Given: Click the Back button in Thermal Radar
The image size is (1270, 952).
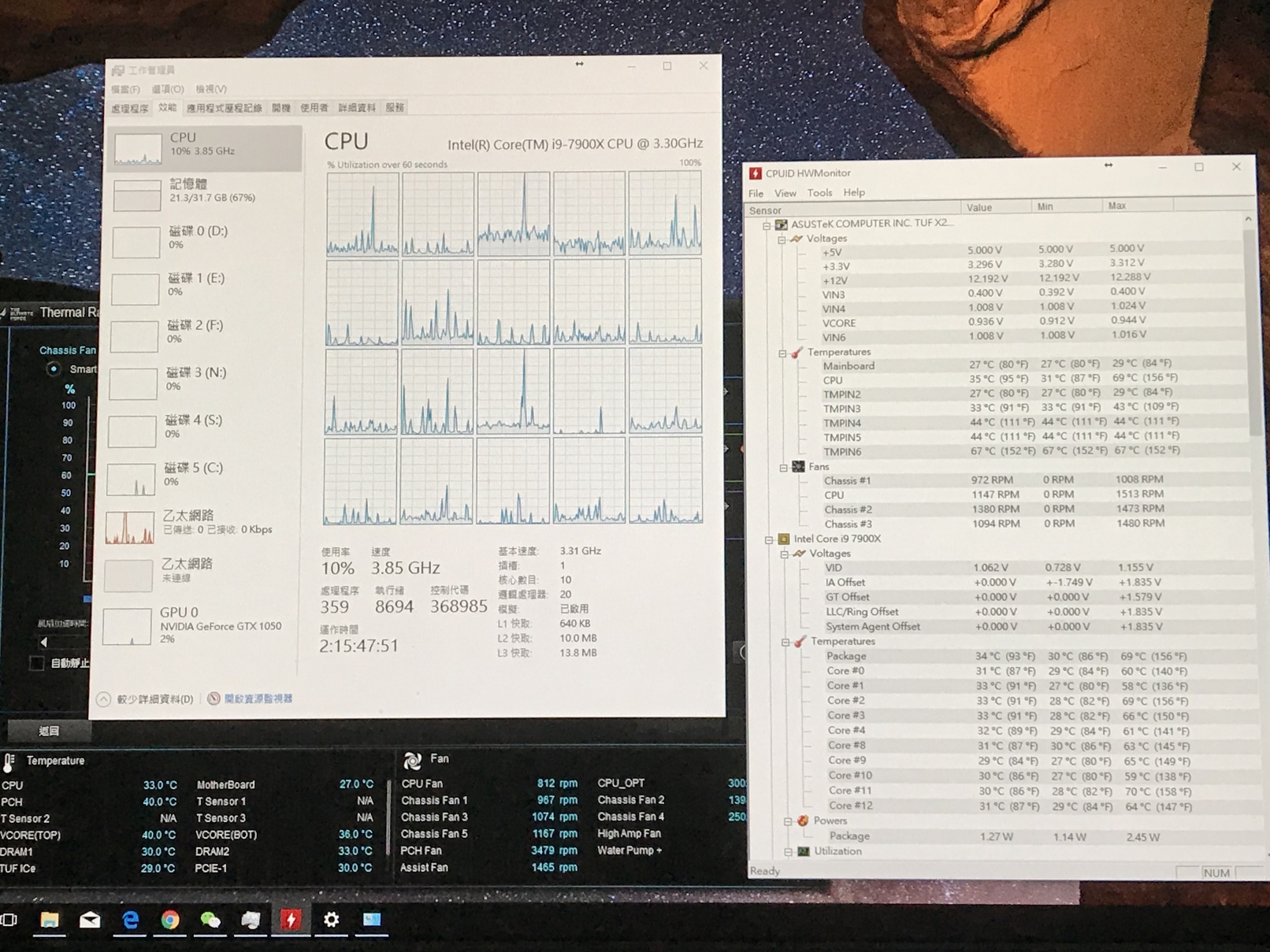Looking at the screenshot, I should (x=49, y=731).
